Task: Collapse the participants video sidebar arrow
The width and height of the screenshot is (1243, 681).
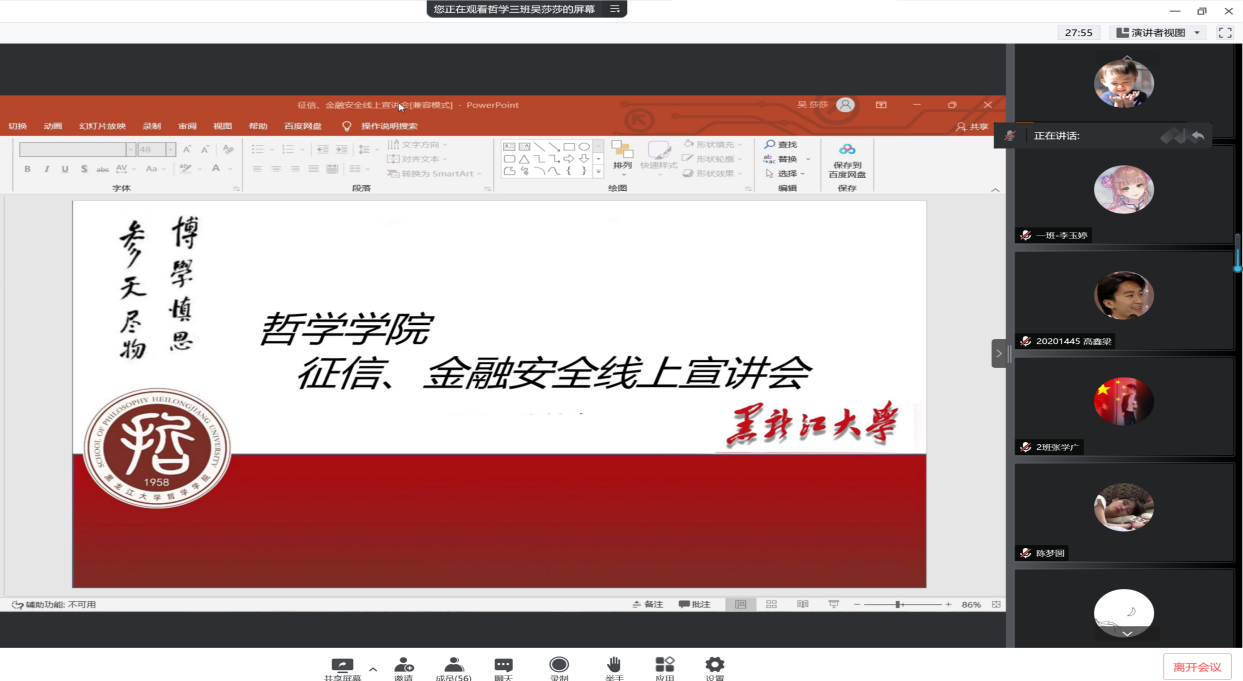Action: pos(999,353)
